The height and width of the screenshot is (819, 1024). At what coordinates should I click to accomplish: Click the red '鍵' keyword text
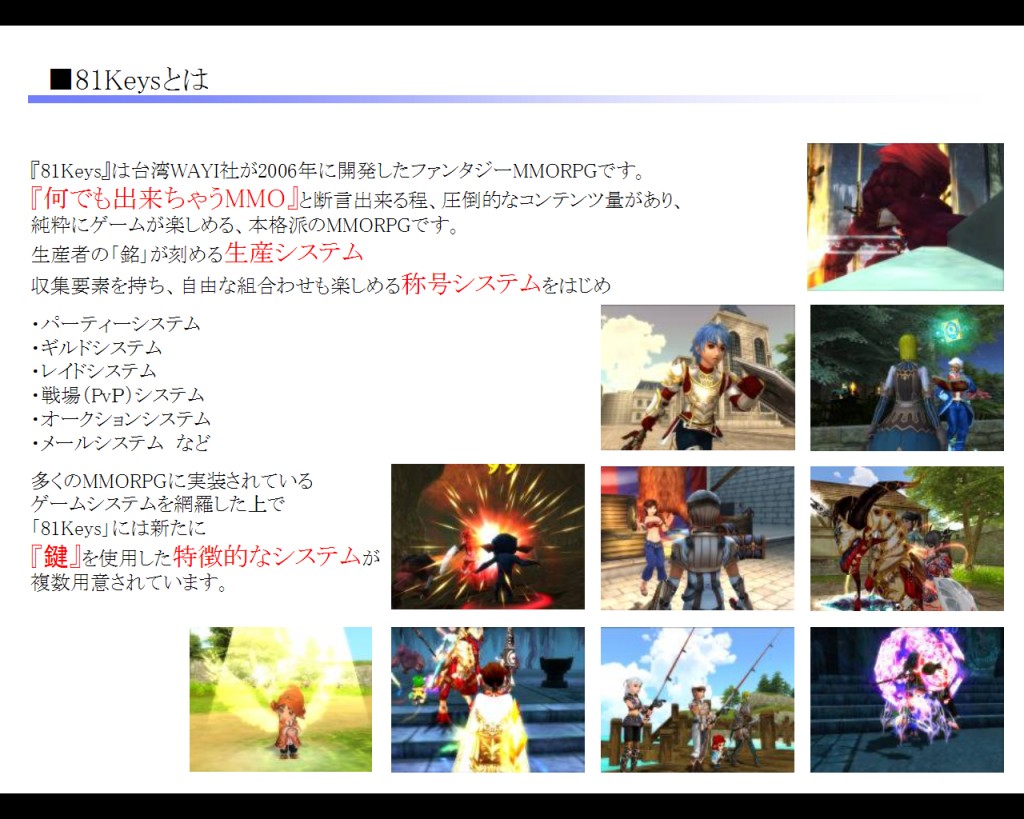[56, 557]
